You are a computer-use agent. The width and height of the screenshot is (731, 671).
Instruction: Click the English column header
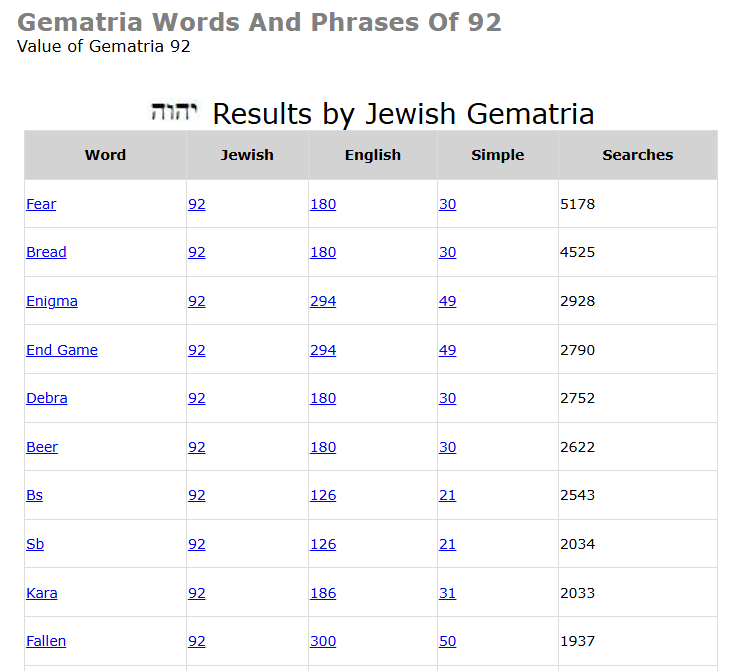coord(373,155)
